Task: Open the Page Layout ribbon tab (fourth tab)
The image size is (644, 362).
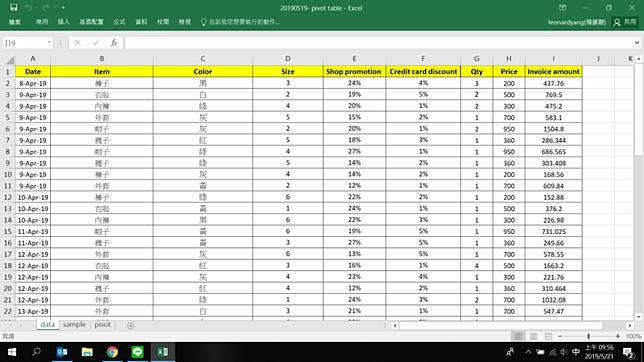Action: (91, 22)
